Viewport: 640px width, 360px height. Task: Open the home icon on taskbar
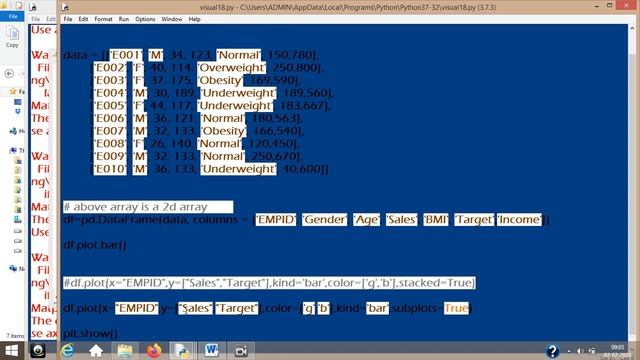tap(96, 351)
